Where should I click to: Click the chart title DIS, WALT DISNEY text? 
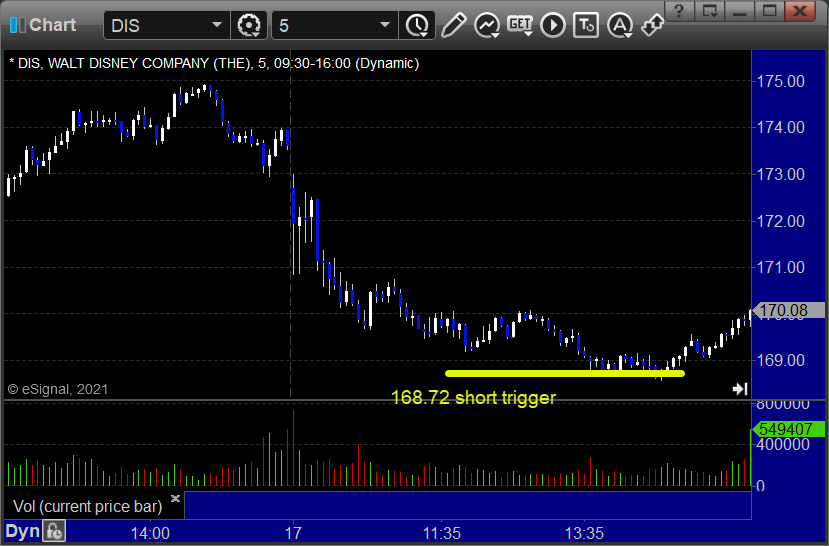coord(214,63)
